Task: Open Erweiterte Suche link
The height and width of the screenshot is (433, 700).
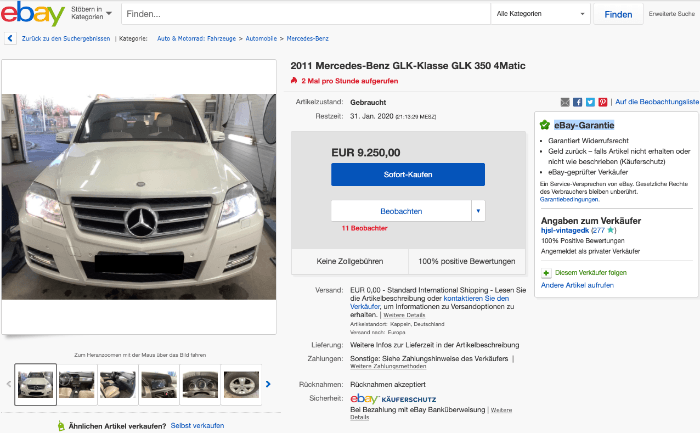Action: pos(671,14)
